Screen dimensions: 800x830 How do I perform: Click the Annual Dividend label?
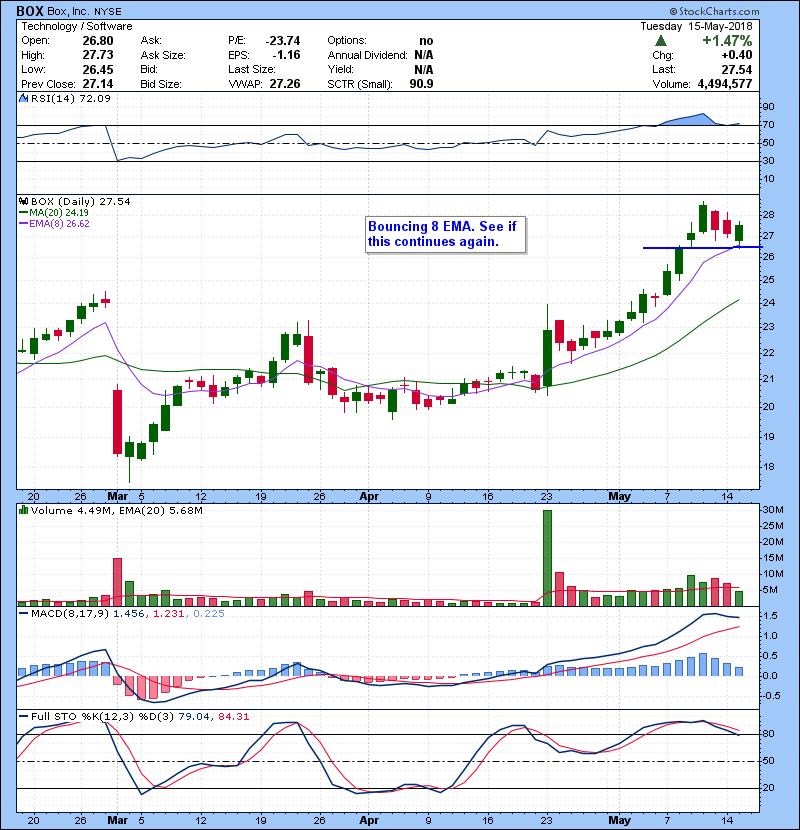coord(367,55)
